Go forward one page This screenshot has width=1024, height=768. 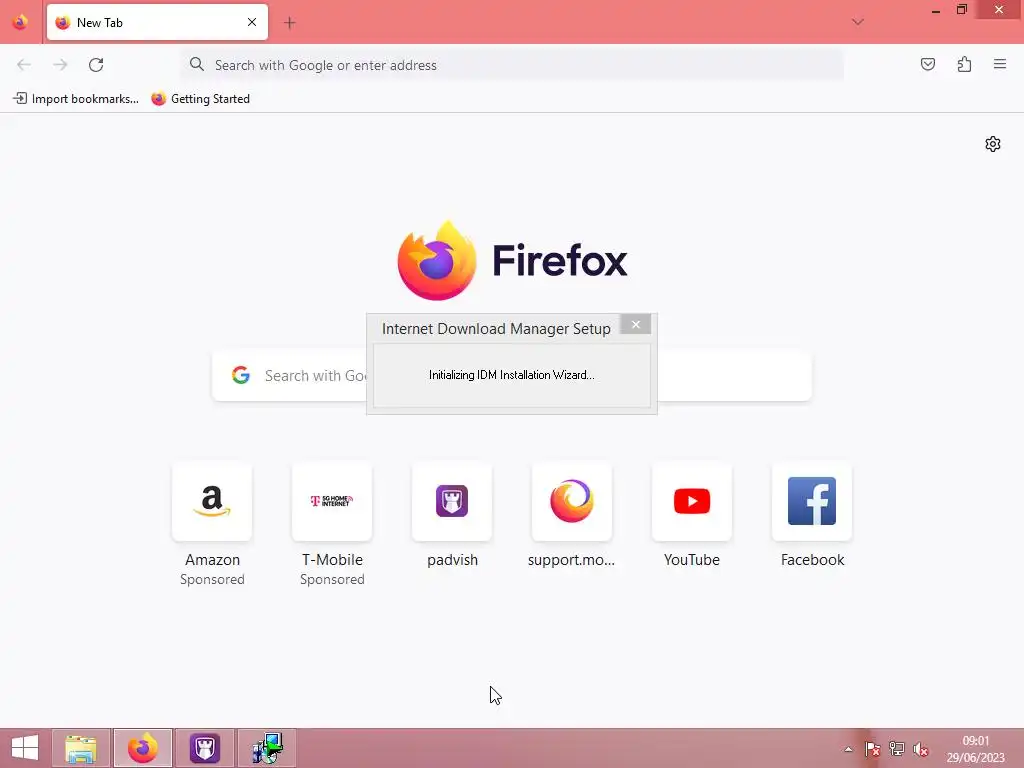(x=60, y=65)
